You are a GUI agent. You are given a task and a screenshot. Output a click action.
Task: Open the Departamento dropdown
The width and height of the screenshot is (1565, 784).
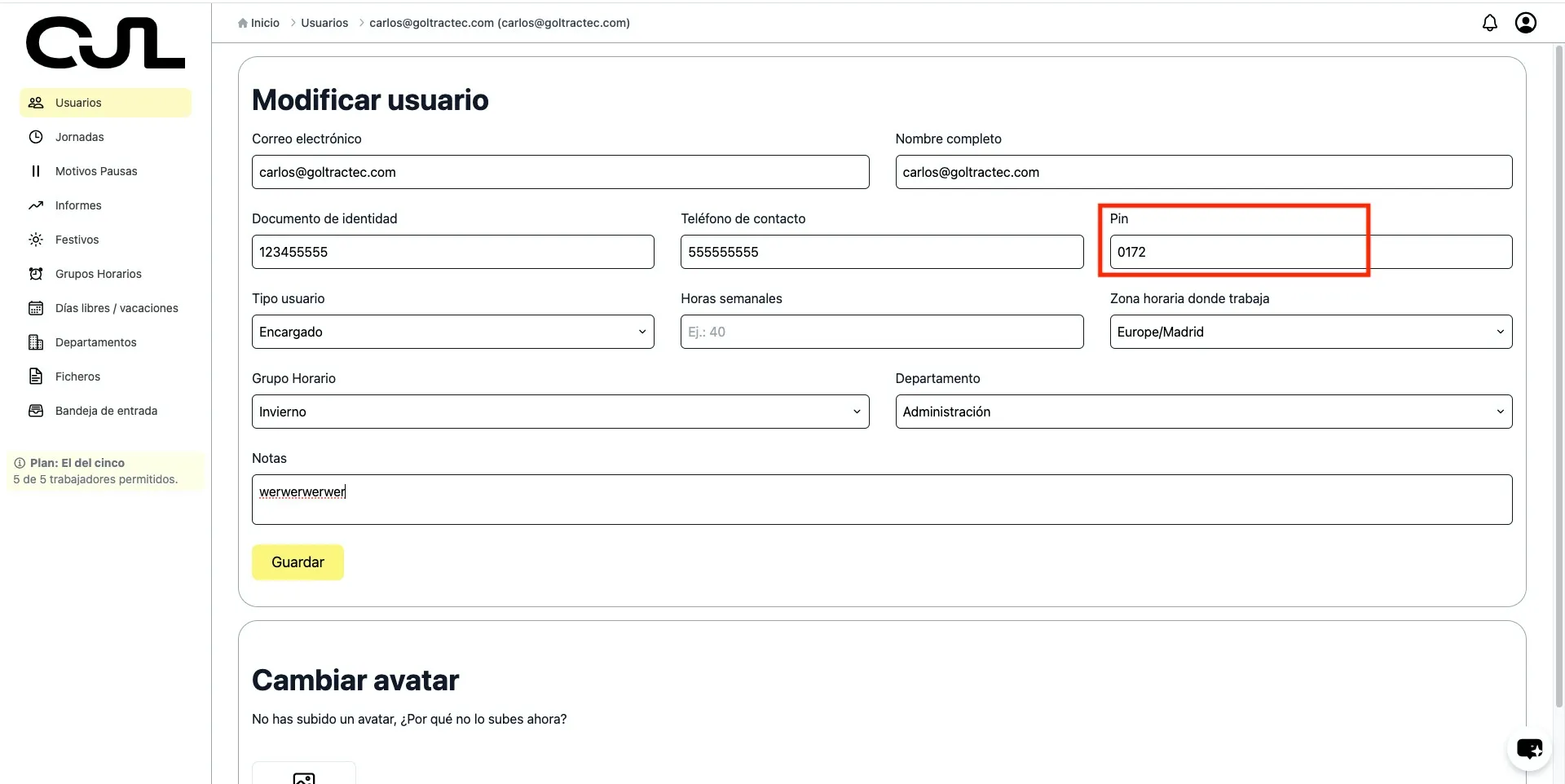click(1203, 412)
